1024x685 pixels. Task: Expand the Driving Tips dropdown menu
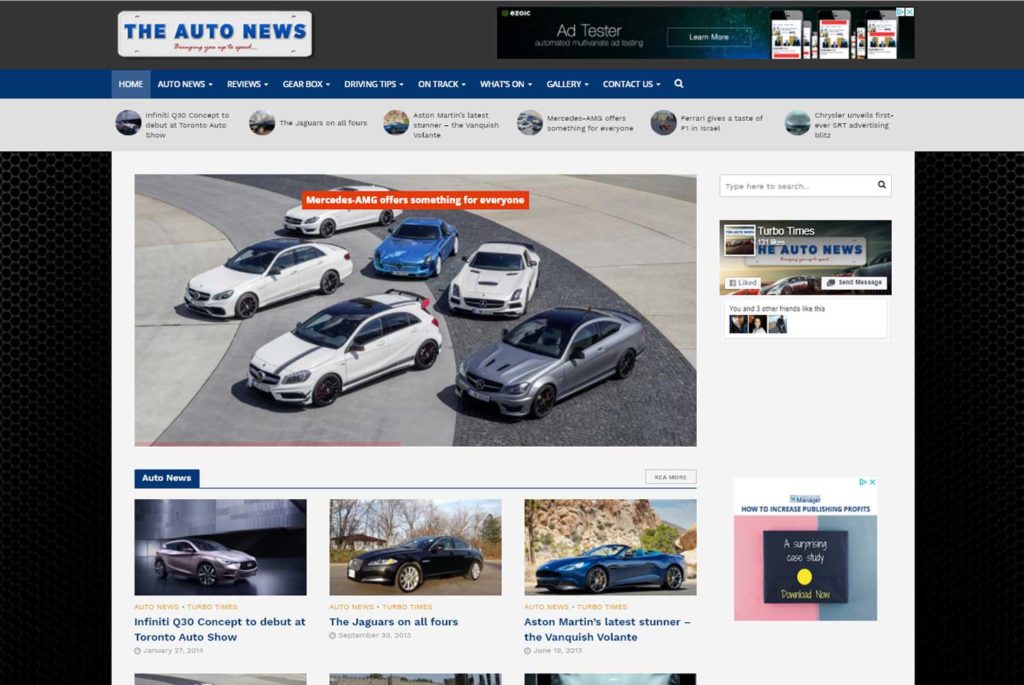point(375,84)
